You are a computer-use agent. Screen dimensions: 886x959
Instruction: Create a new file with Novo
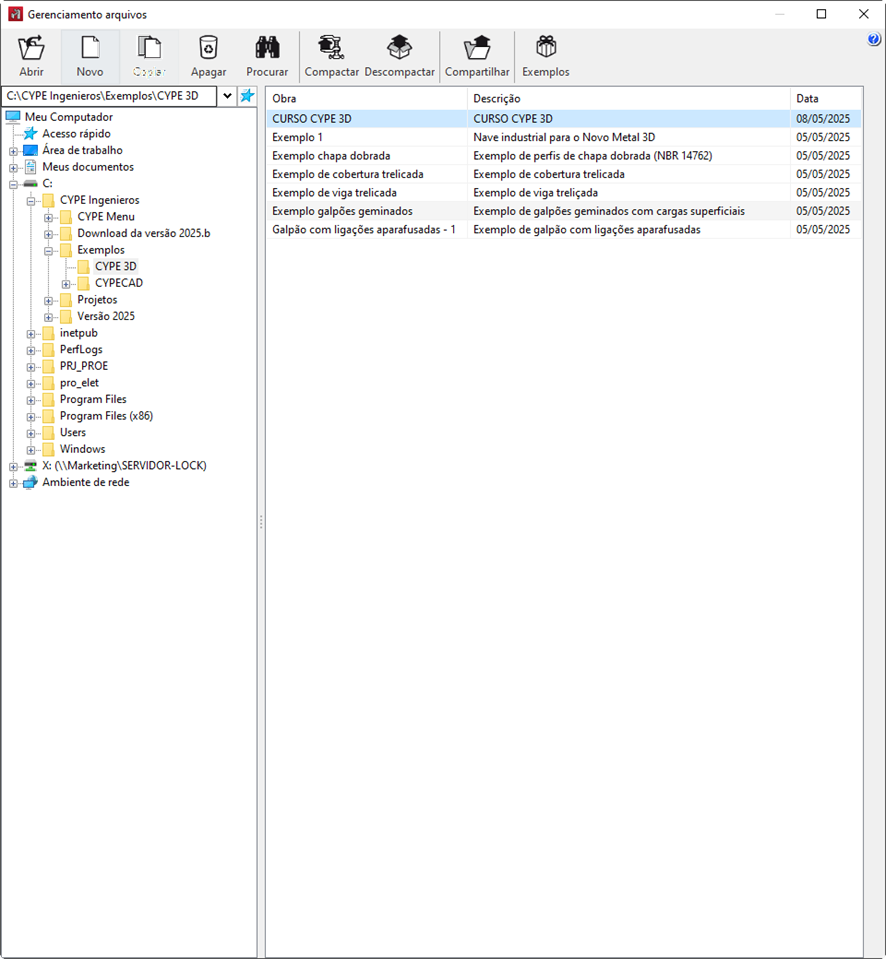click(x=90, y=56)
